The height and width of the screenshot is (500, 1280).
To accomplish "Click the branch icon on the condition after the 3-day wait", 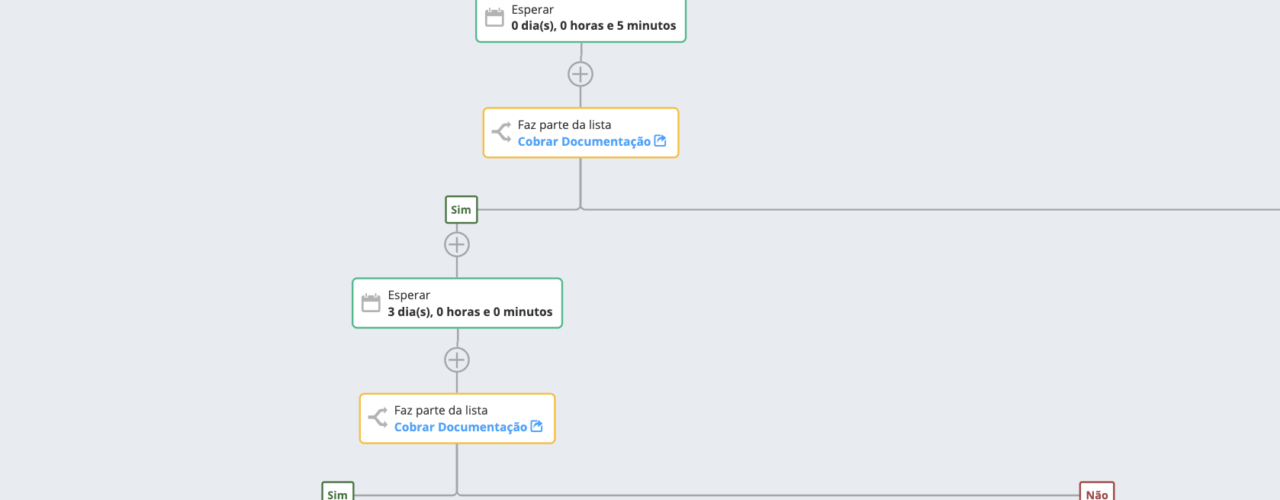I will tap(378, 418).
